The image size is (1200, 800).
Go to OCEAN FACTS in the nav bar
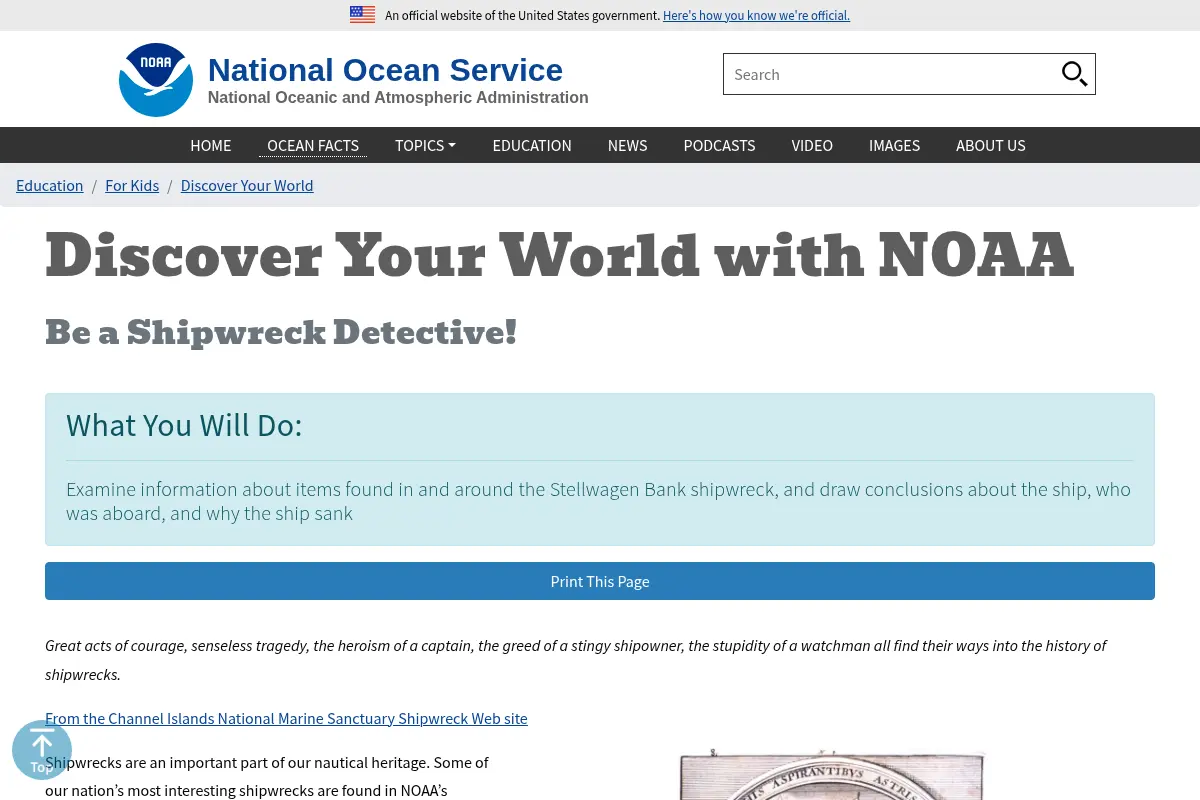313,145
